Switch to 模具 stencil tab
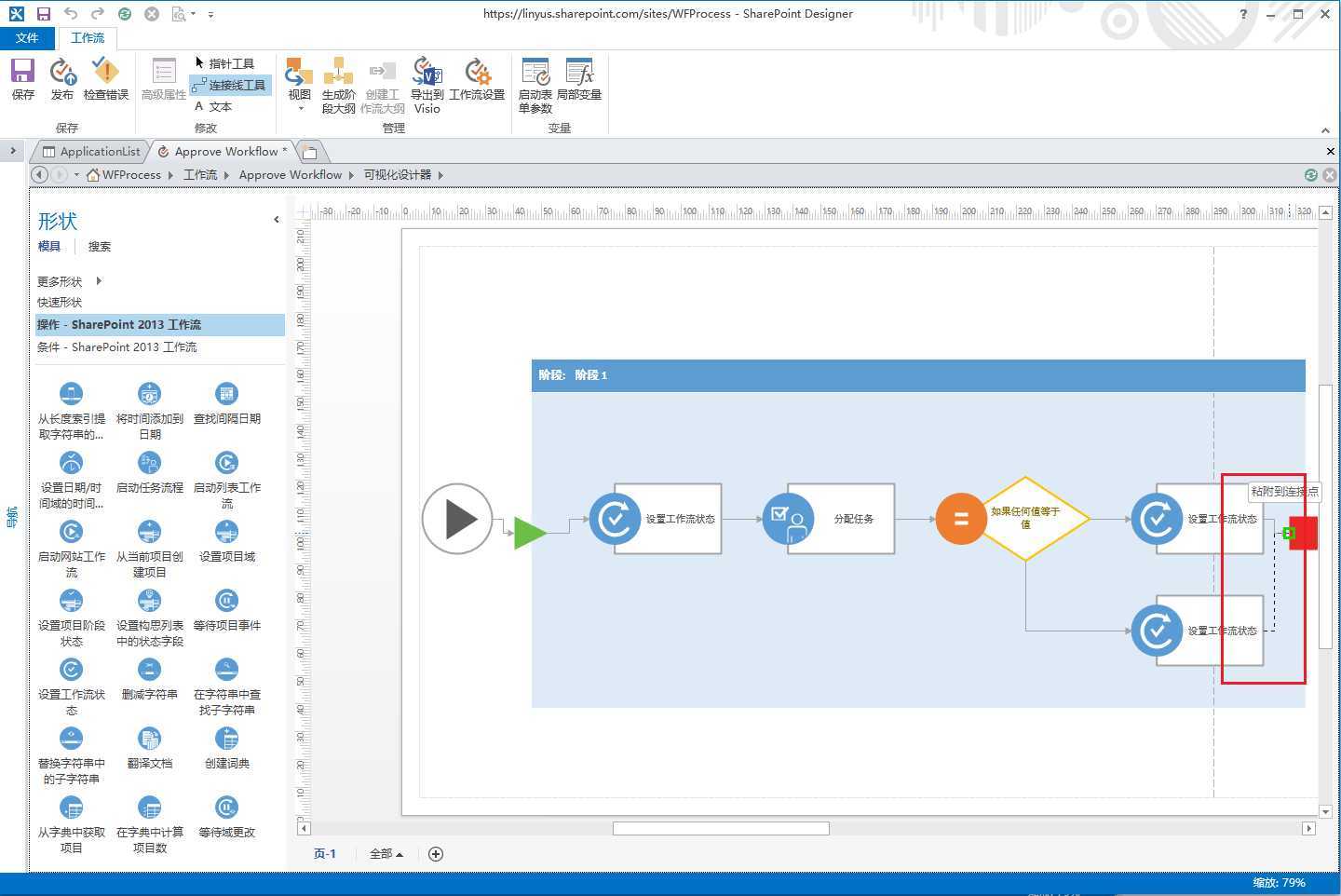1341x896 pixels. click(49, 247)
